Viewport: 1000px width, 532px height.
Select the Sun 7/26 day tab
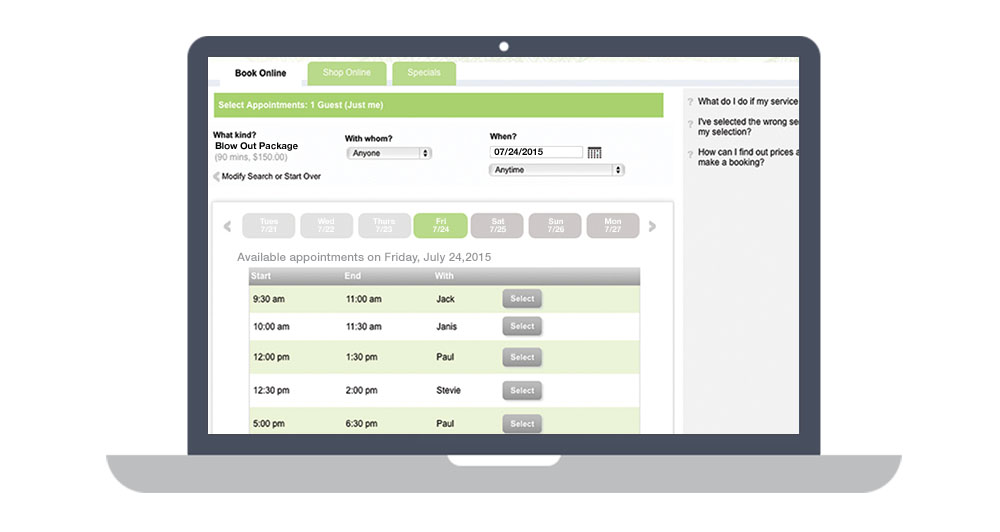pos(555,226)
